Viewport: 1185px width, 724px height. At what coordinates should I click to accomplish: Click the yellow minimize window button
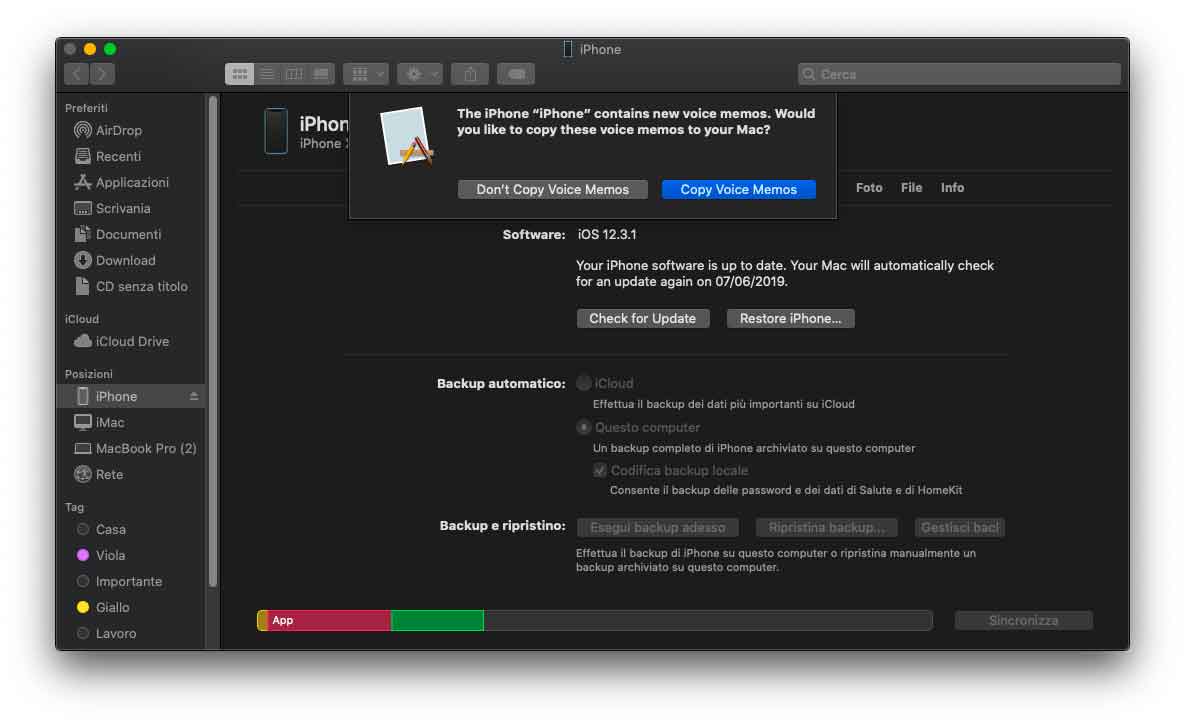tap(90, 49)
